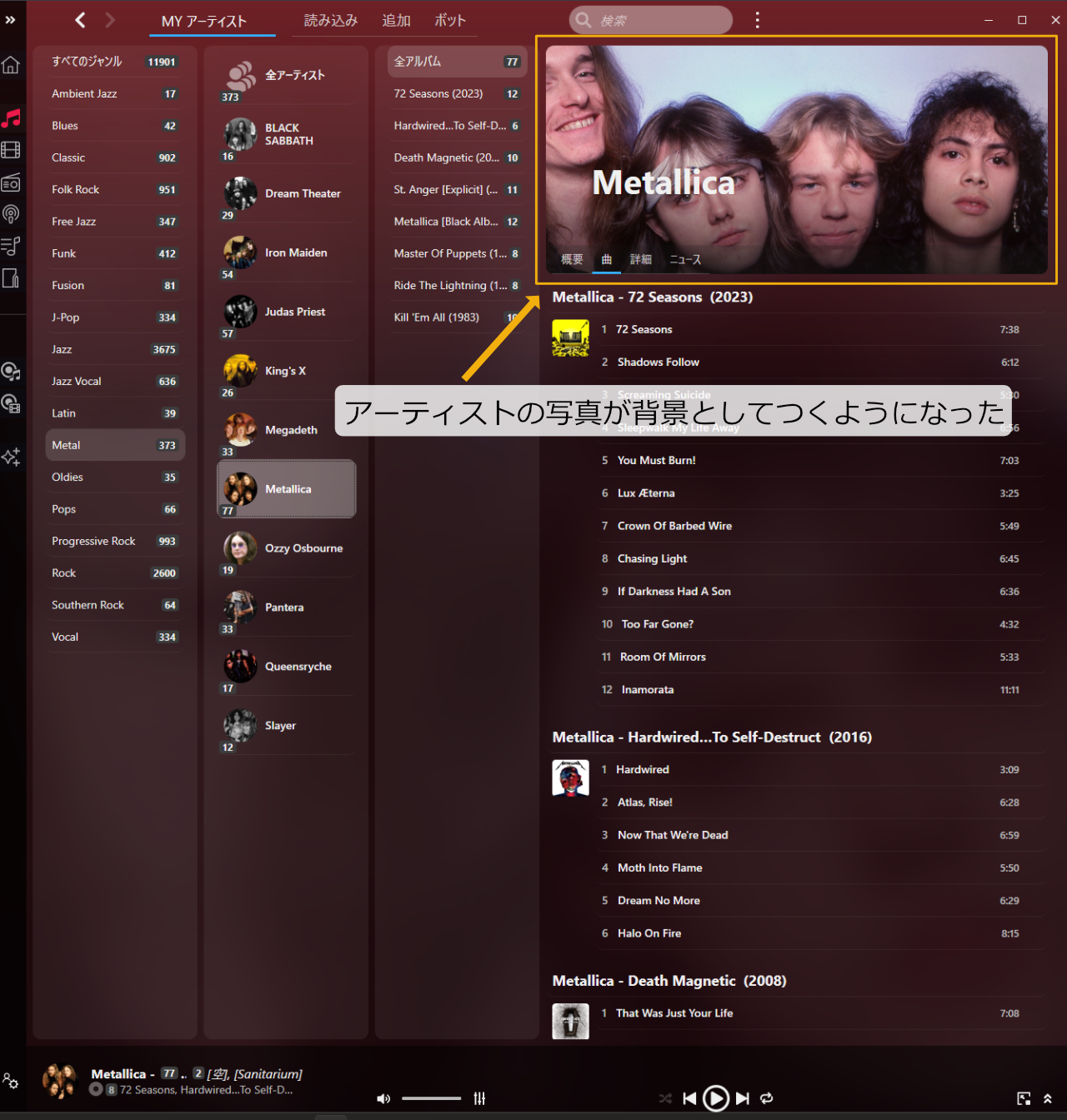Select the Progressive Rock genre
Image resolution: width=1067 pixels, height=1120 pixels.
(x=115, y=541)
